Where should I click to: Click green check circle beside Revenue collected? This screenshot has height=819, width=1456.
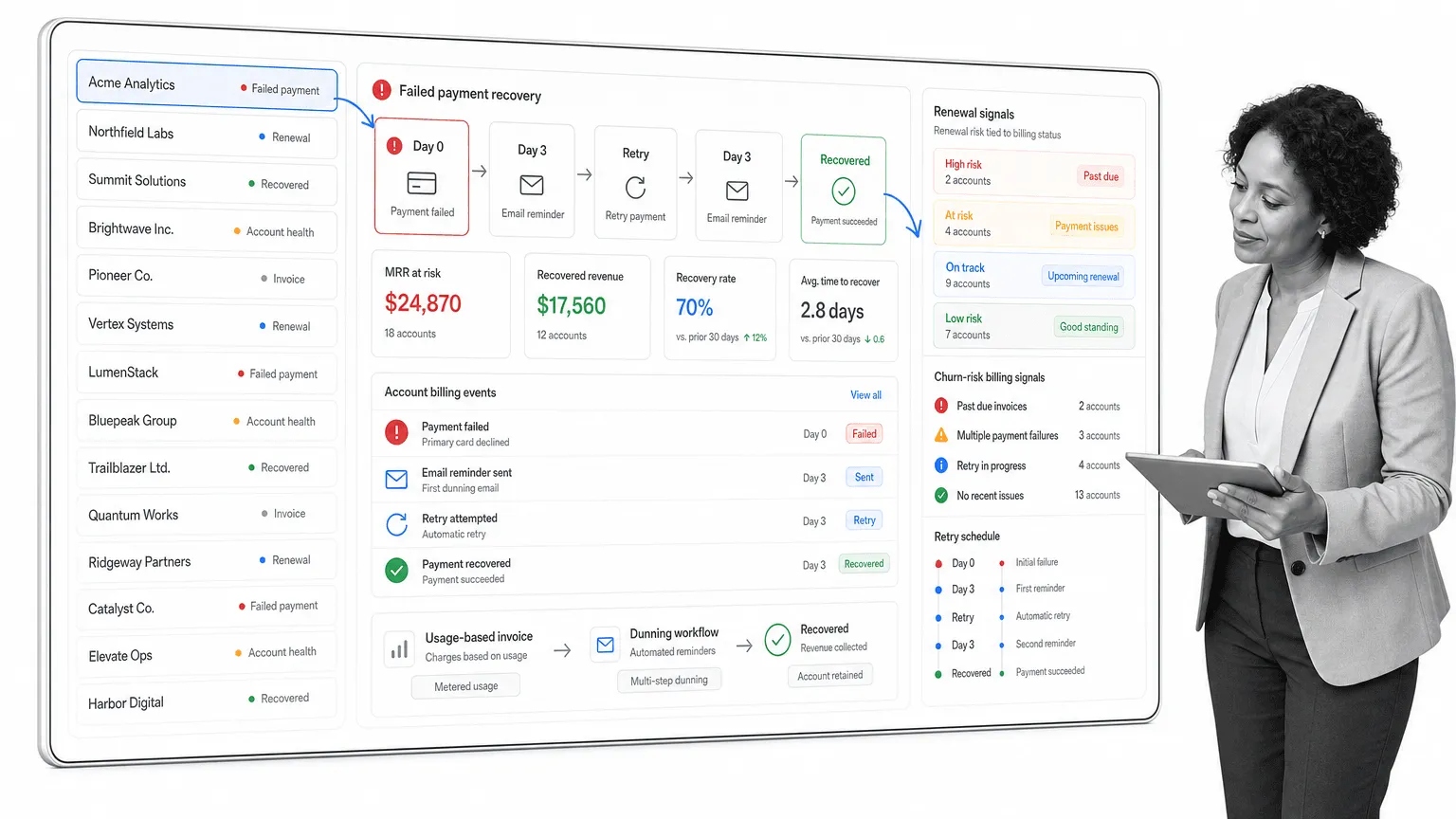pos(777,640)
